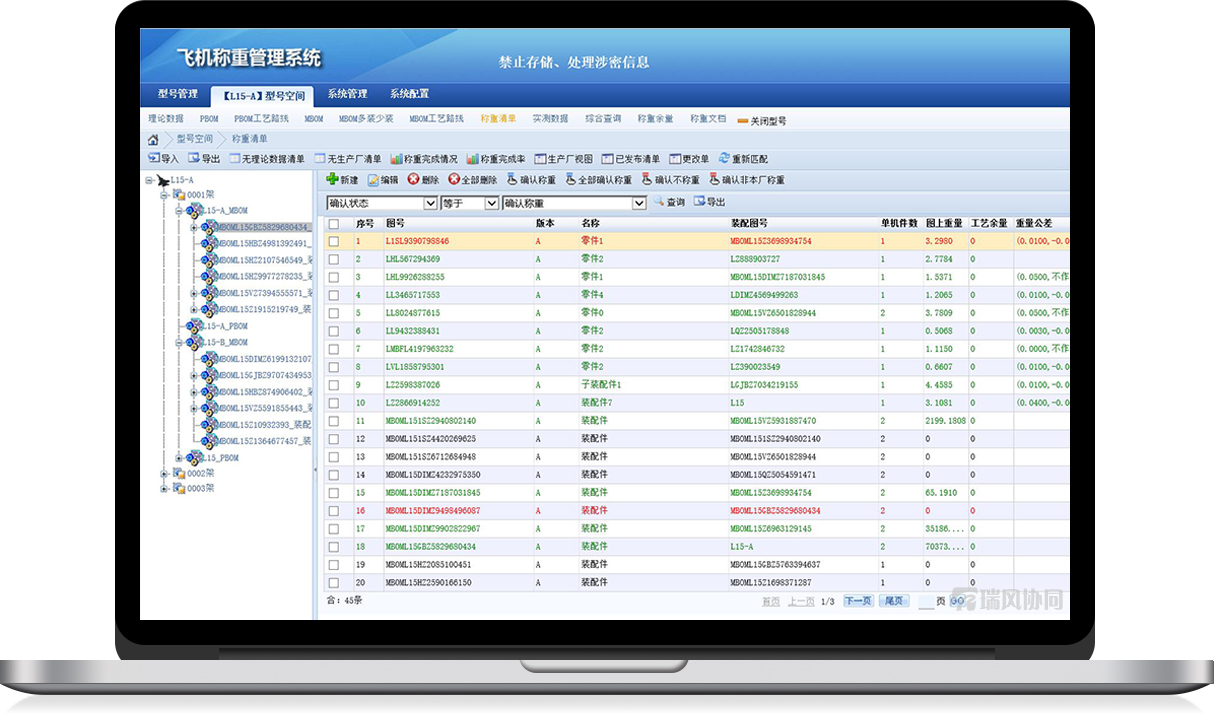Toggle the select-all checkbox in table header

click(334, 223)
